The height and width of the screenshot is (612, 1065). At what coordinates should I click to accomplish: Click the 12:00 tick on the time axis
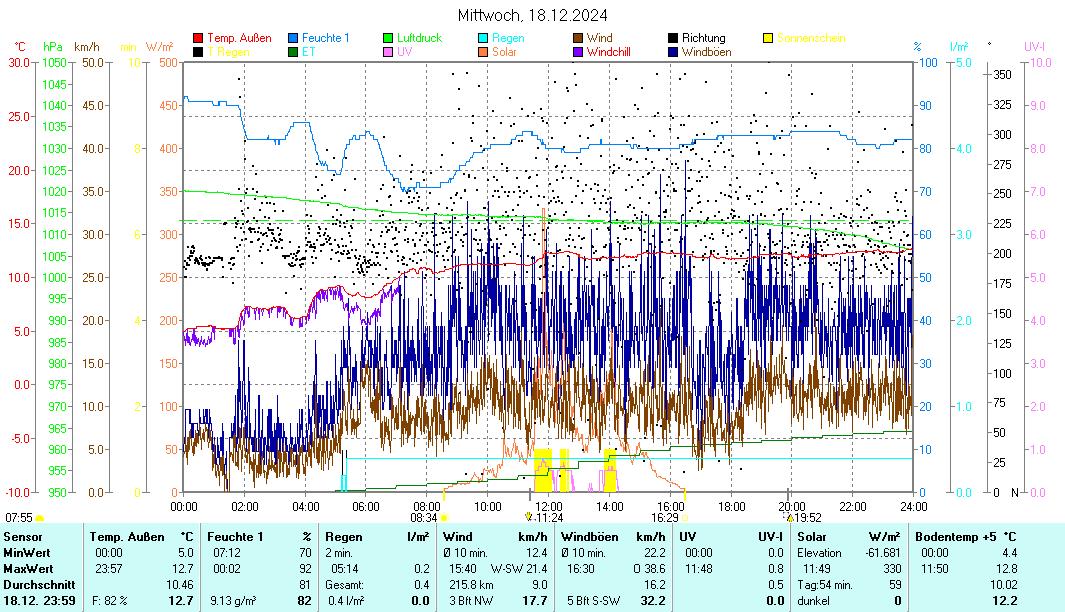coord(548,506)
